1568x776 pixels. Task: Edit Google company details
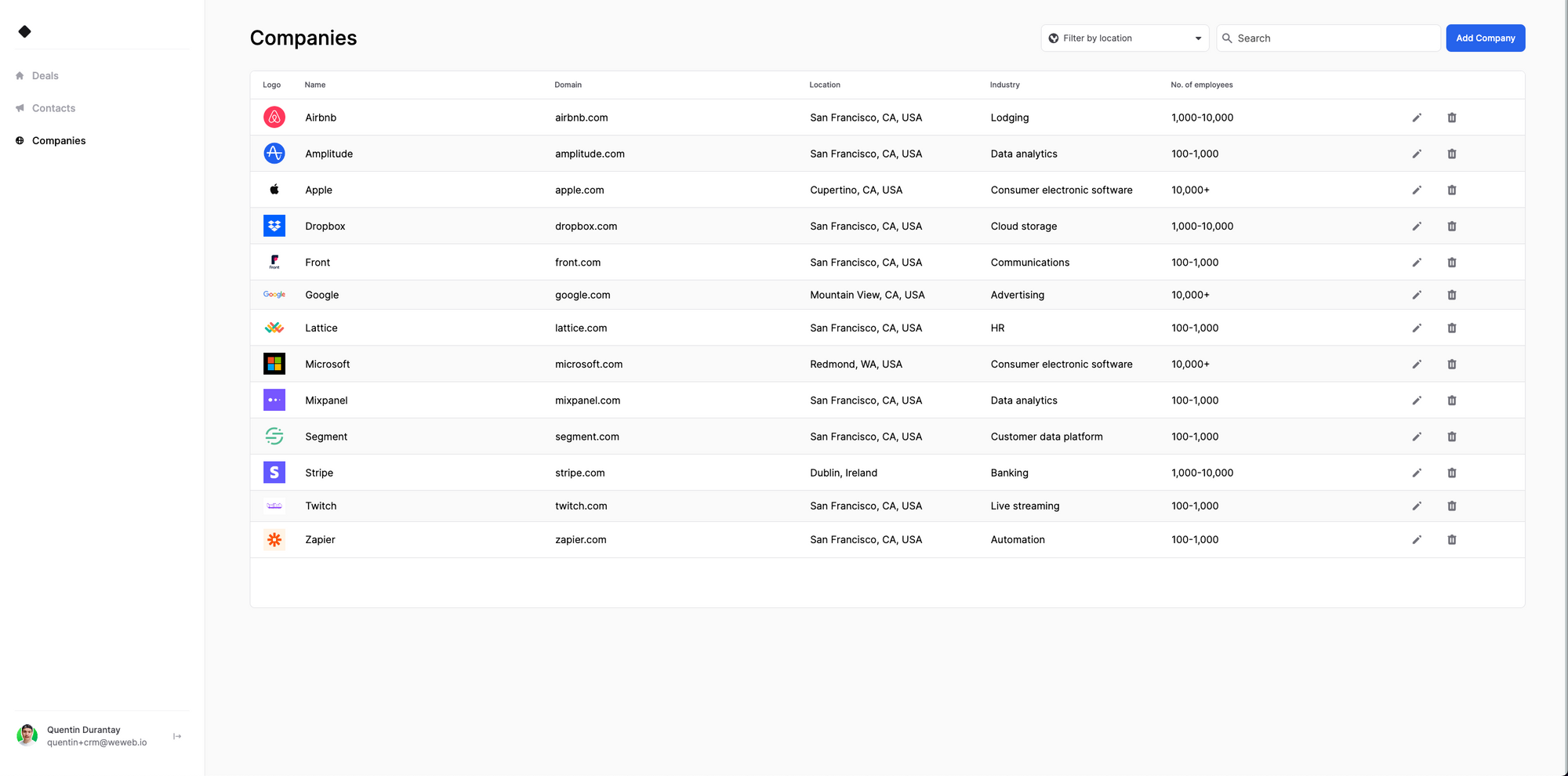click(1417, 295)
